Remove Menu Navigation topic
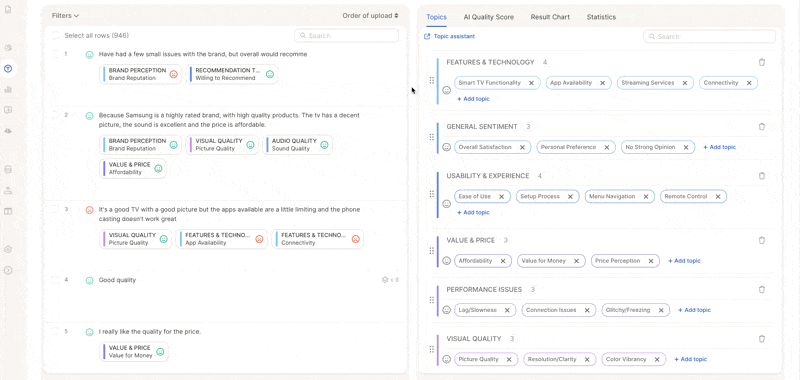800x380 pixels. (x=645, y=196)
